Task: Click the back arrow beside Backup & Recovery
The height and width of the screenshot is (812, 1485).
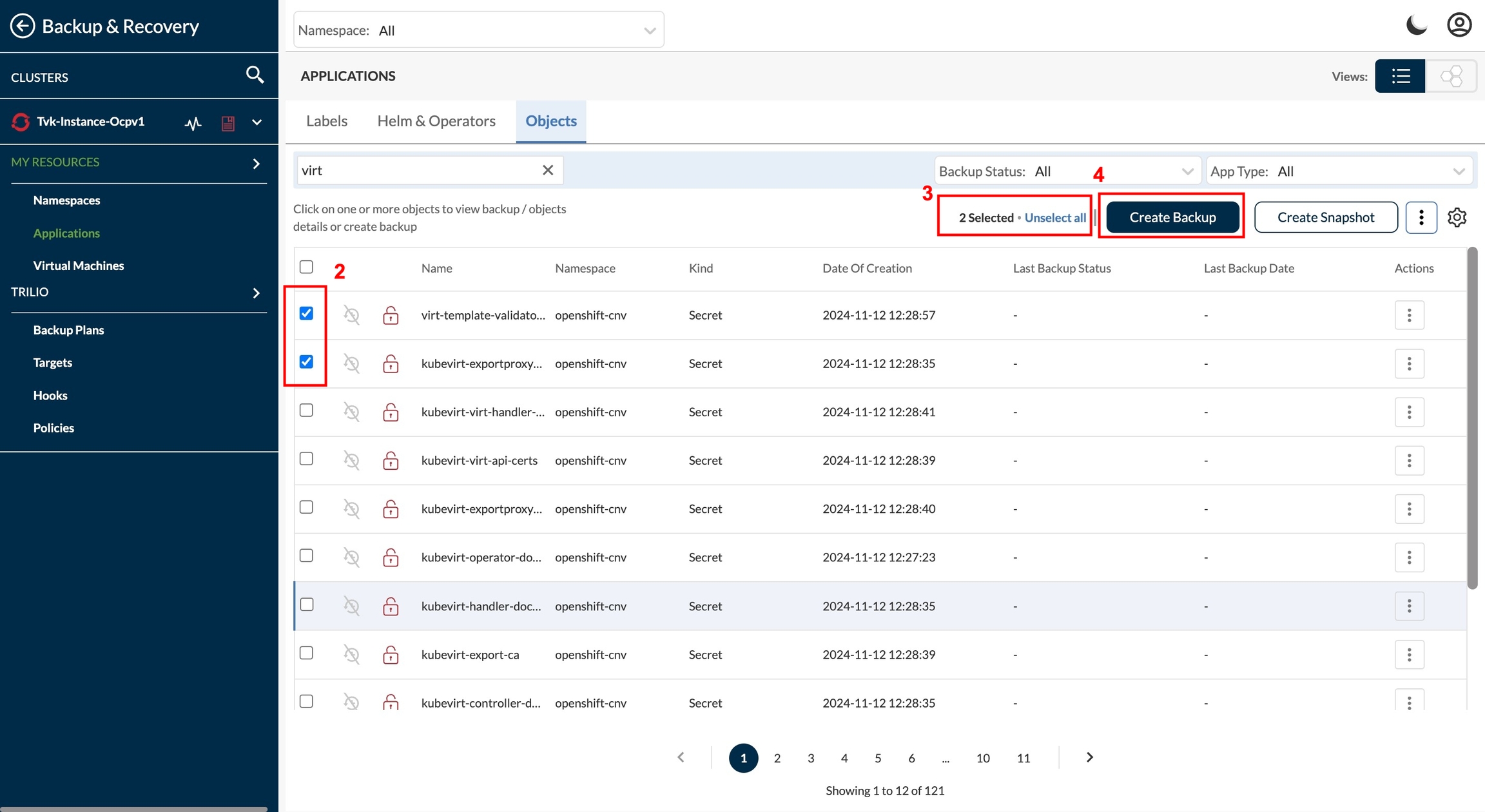Action: click(23, 26)
